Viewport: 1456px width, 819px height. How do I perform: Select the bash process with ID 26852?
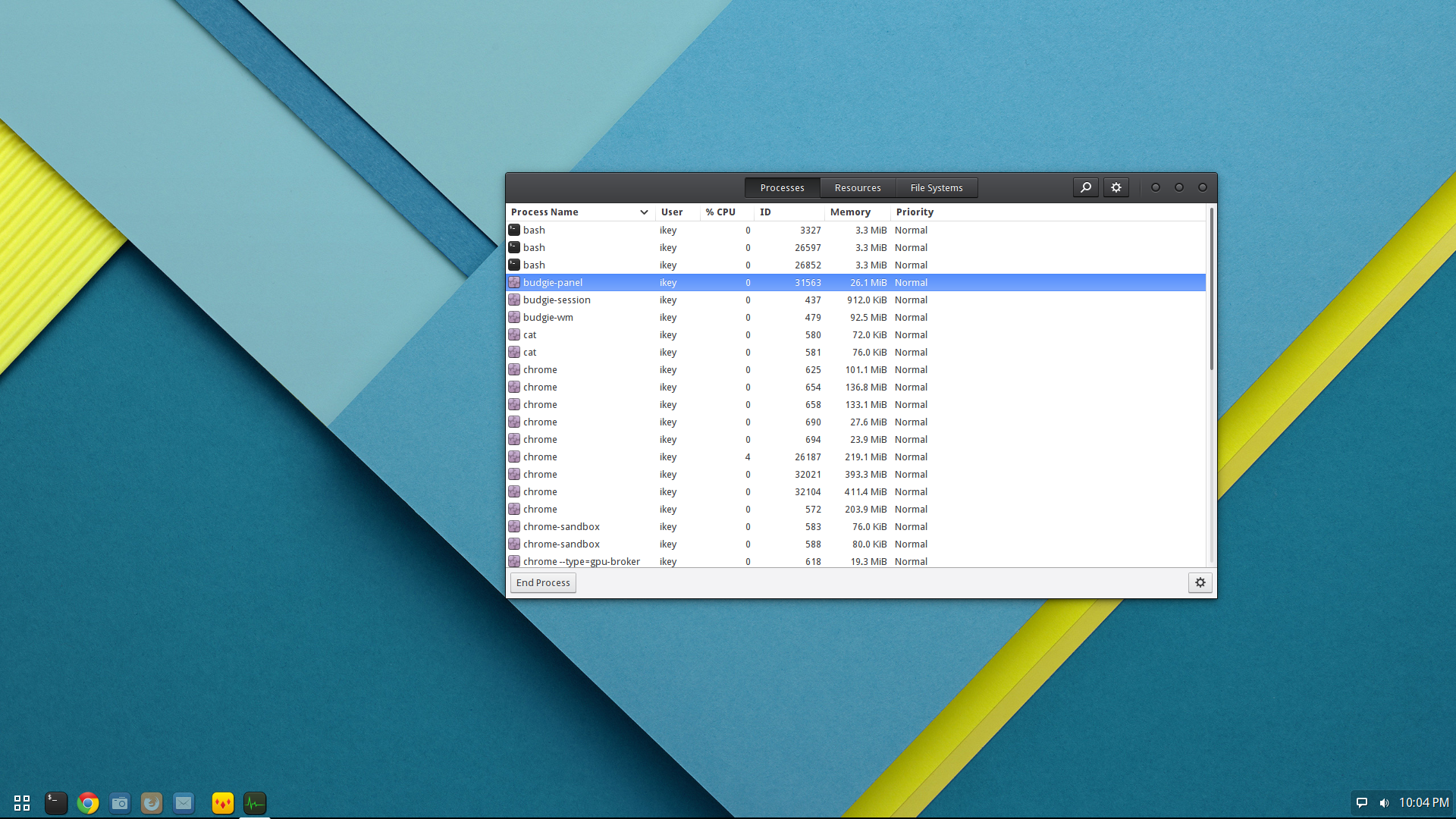[855, 265]
